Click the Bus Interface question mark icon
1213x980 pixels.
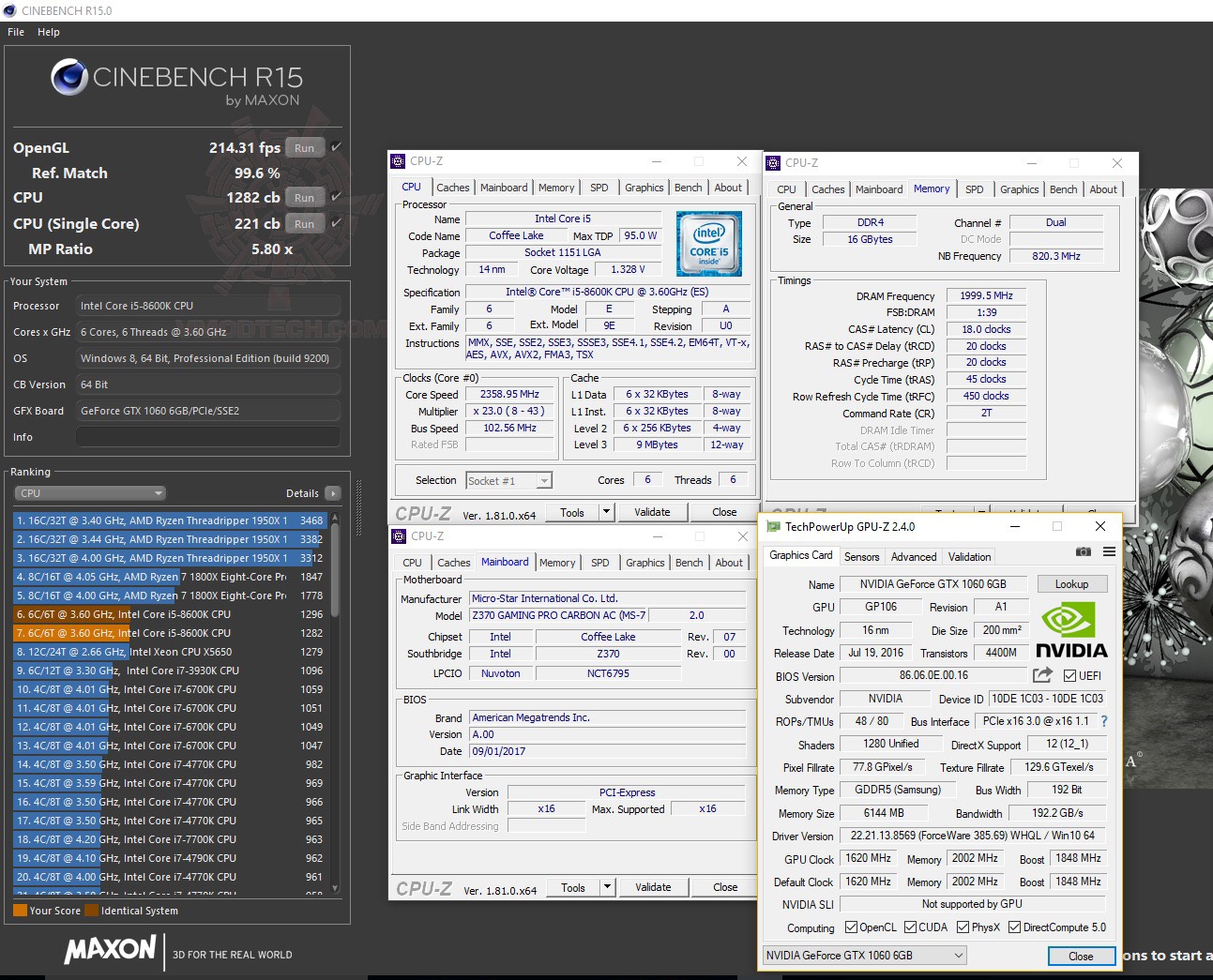click(x=1104, y=721)
